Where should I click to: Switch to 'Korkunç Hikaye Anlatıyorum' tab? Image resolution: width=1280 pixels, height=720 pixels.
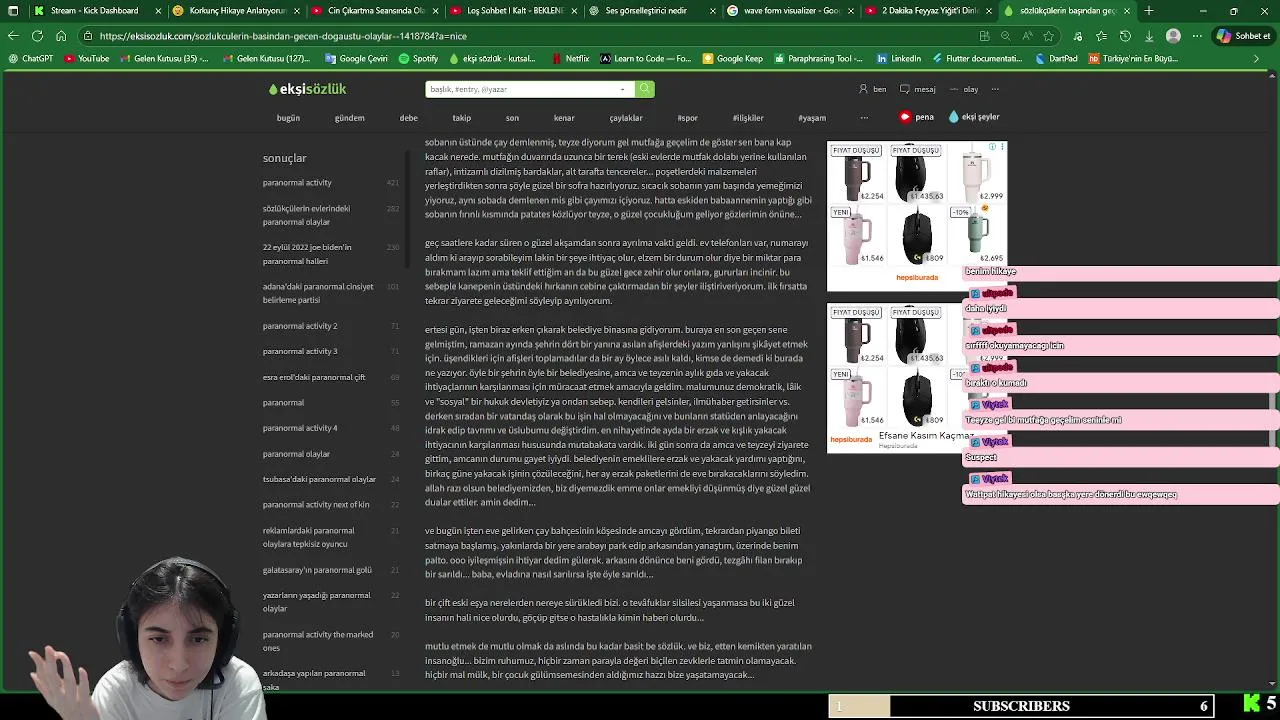pyautogui.click(x=236, y=11)
